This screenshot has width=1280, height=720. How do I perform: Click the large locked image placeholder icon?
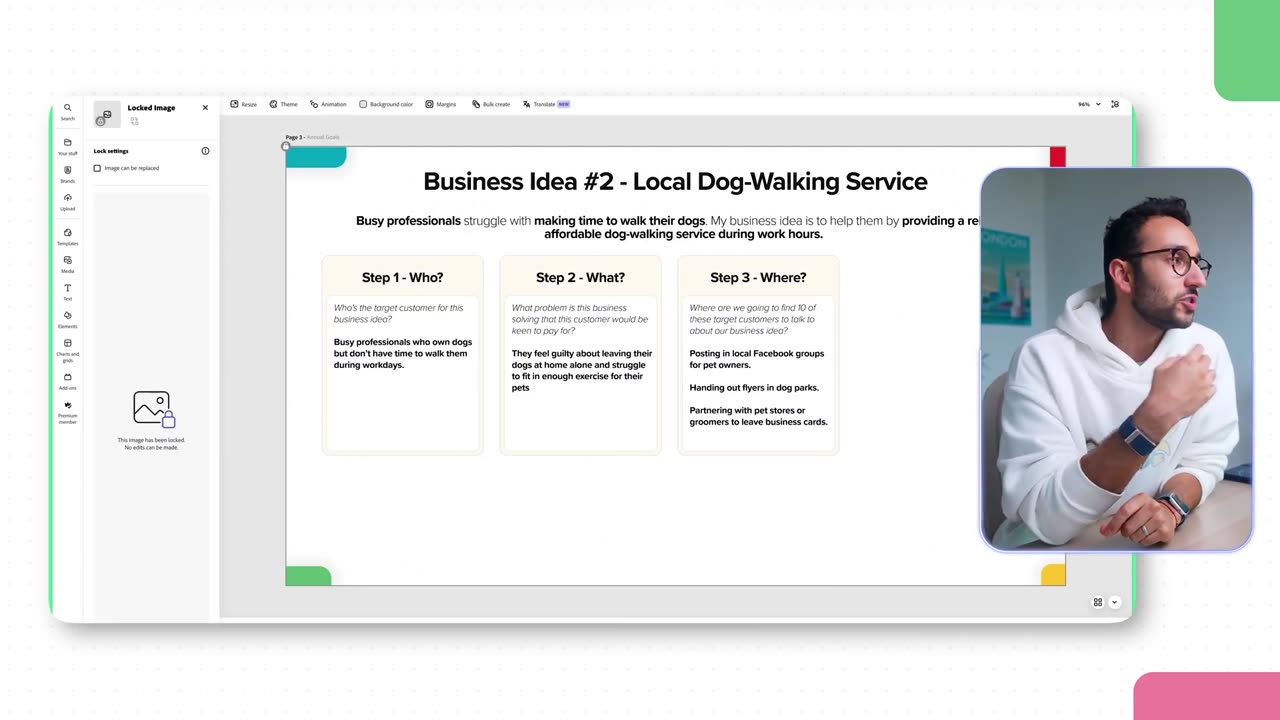[x=154, y=409]
